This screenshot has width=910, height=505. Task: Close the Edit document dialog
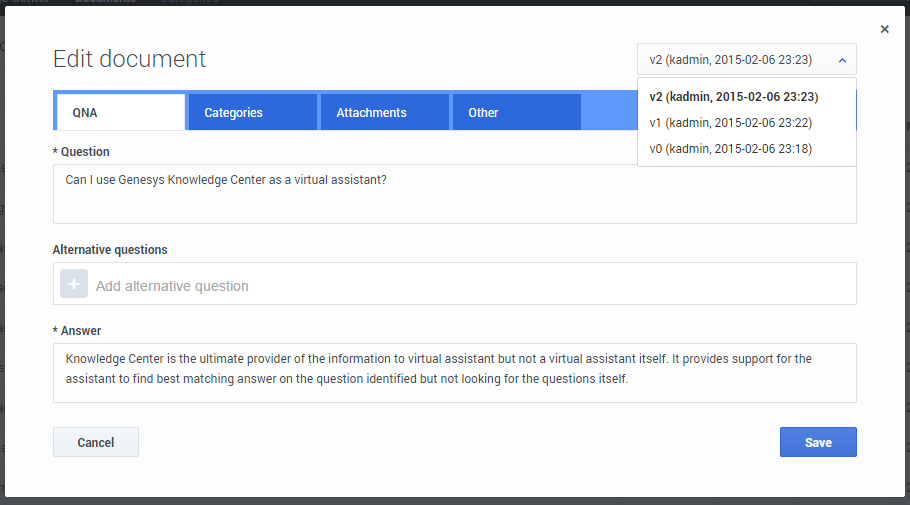click(x=884, y=30)
